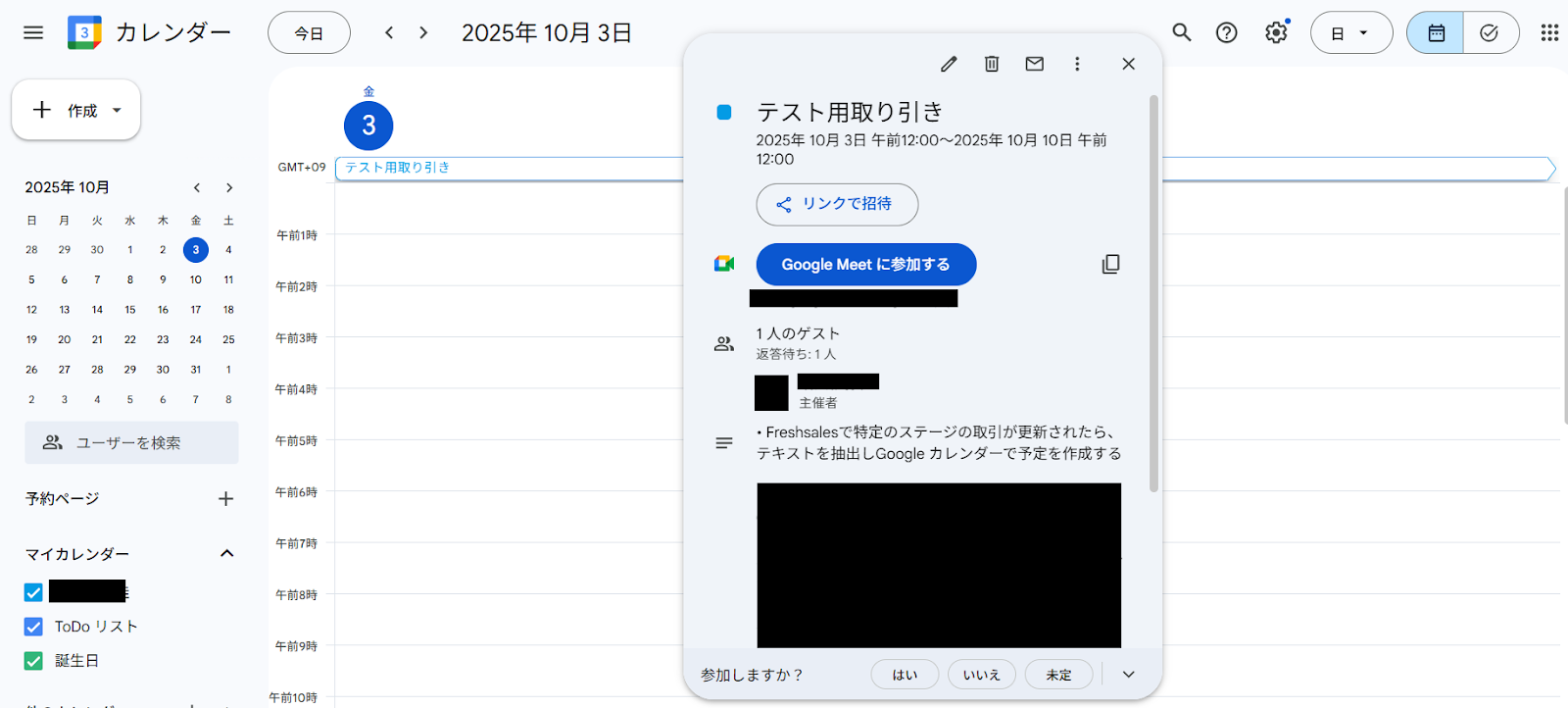Select the large day 3 circle header
The height and width of the screenshot is (708, 1568).
coord(368,126)
